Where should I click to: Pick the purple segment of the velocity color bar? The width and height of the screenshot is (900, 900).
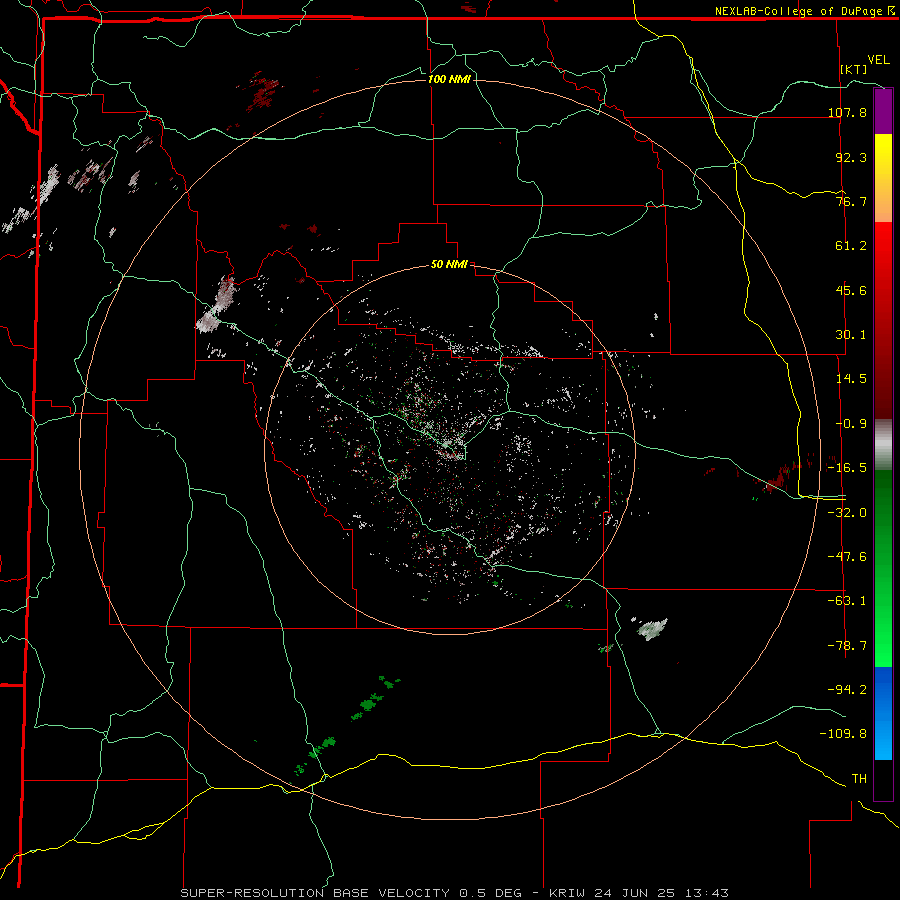pyautogui.click(x=883, y=112)
